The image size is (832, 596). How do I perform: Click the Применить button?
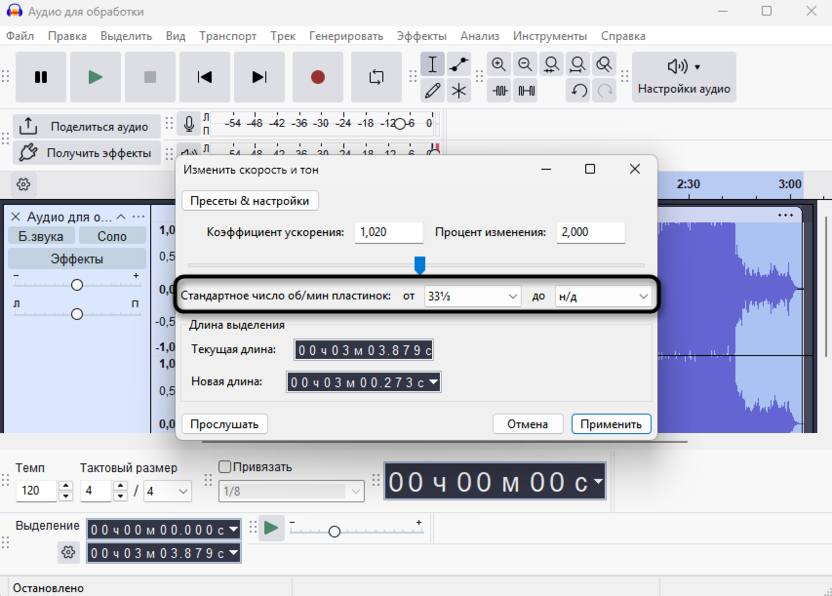pyautogui.click(x=611, y=424)
